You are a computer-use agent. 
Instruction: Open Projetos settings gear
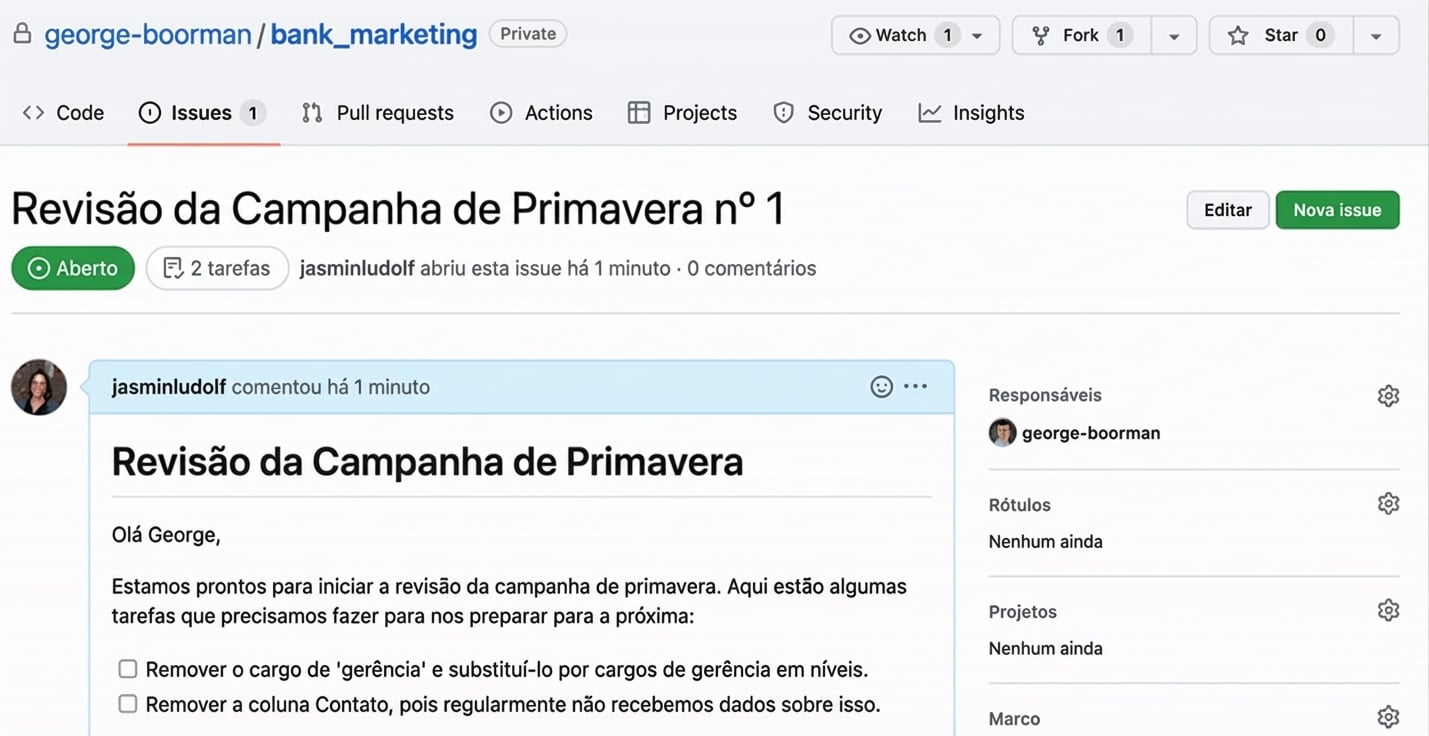[1388, 610]
